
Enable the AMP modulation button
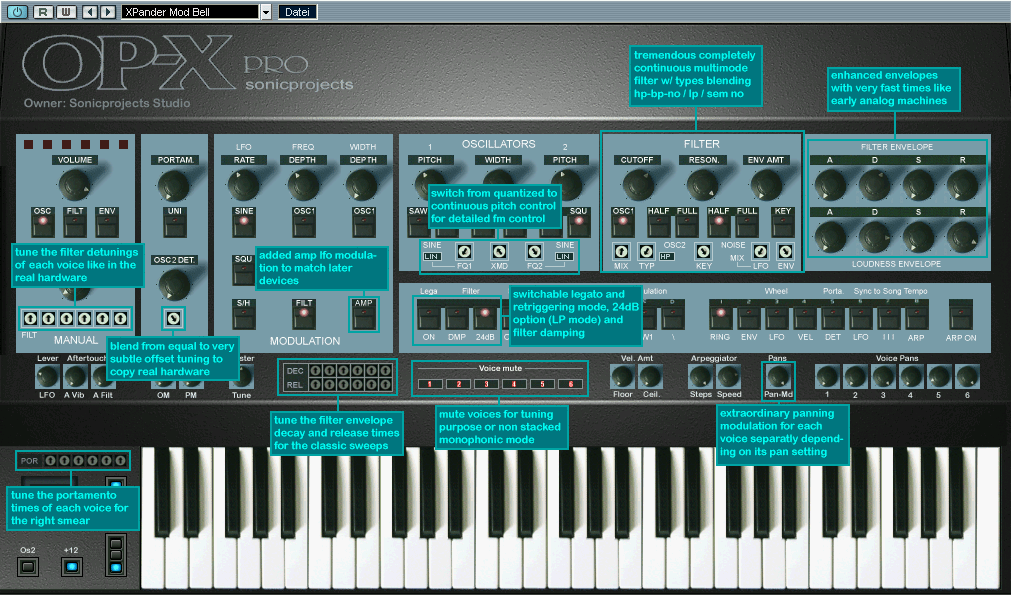tap(364, 317)
